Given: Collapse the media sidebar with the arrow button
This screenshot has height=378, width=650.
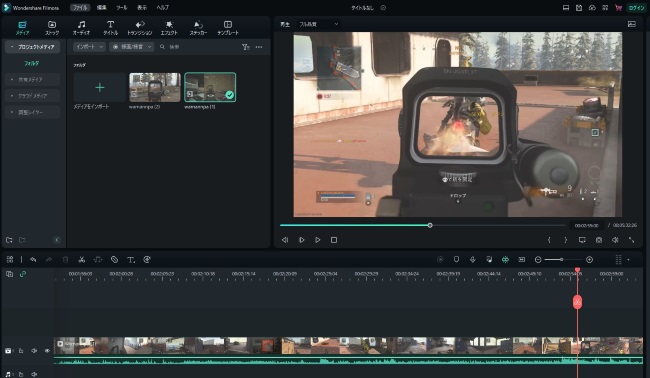Looking at the screenshot, I should click(57, 240).
